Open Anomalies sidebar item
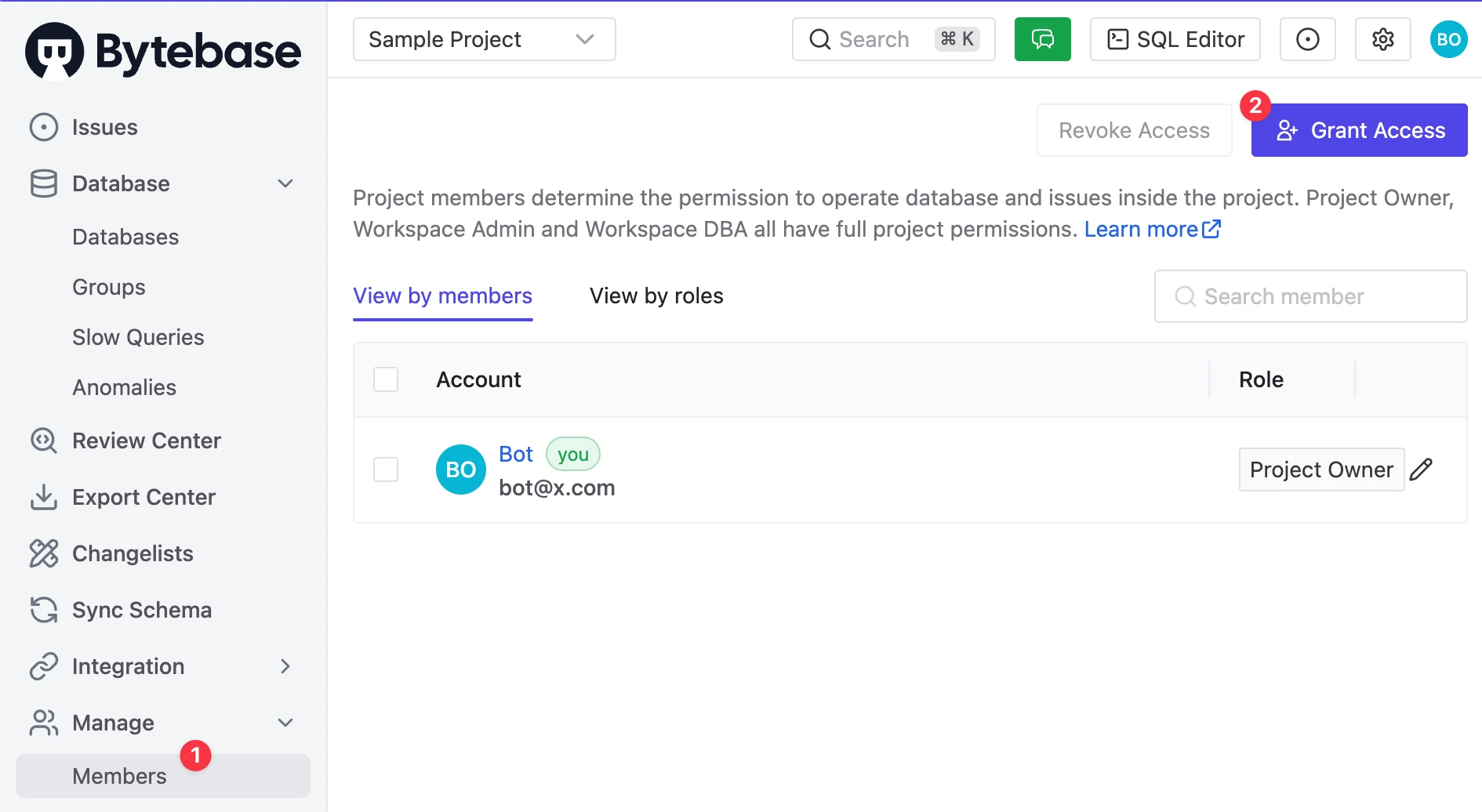Image resolution: width=1482 pixels, height=812 pixels. [x=124, y=387]
